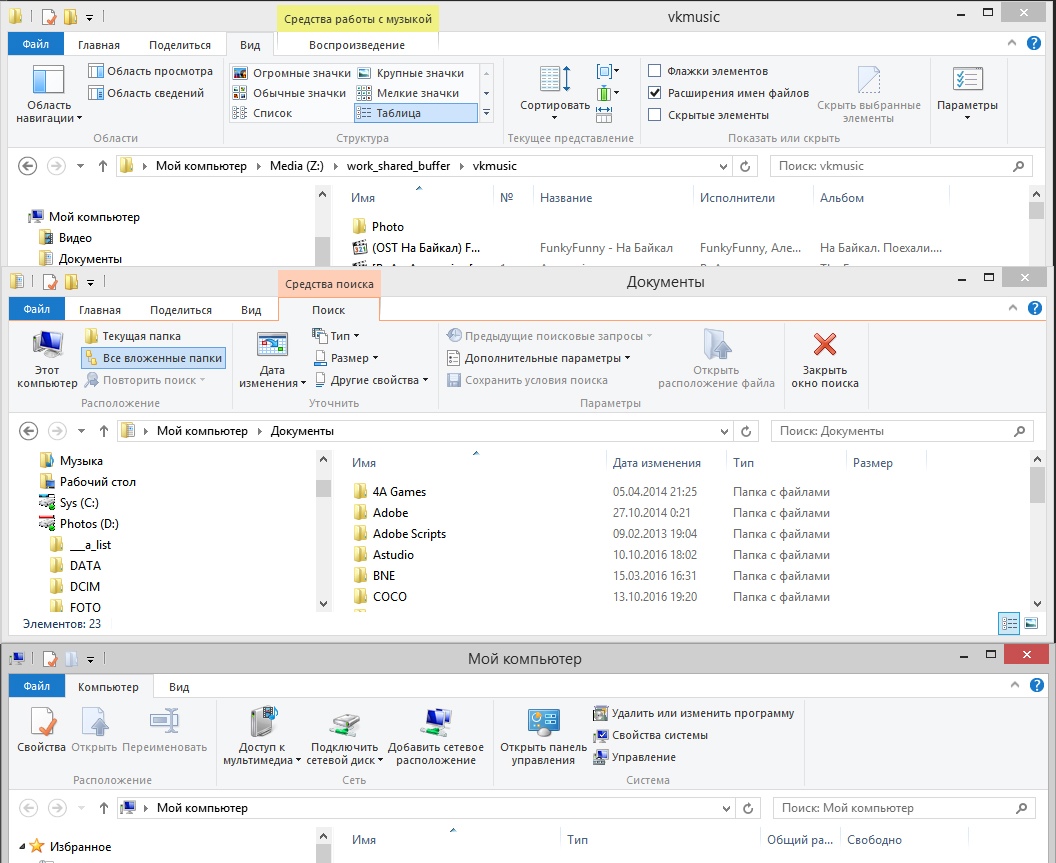Go up one level from Документы
Screen dimensions: 1056x863
click(x=104, y=430)
